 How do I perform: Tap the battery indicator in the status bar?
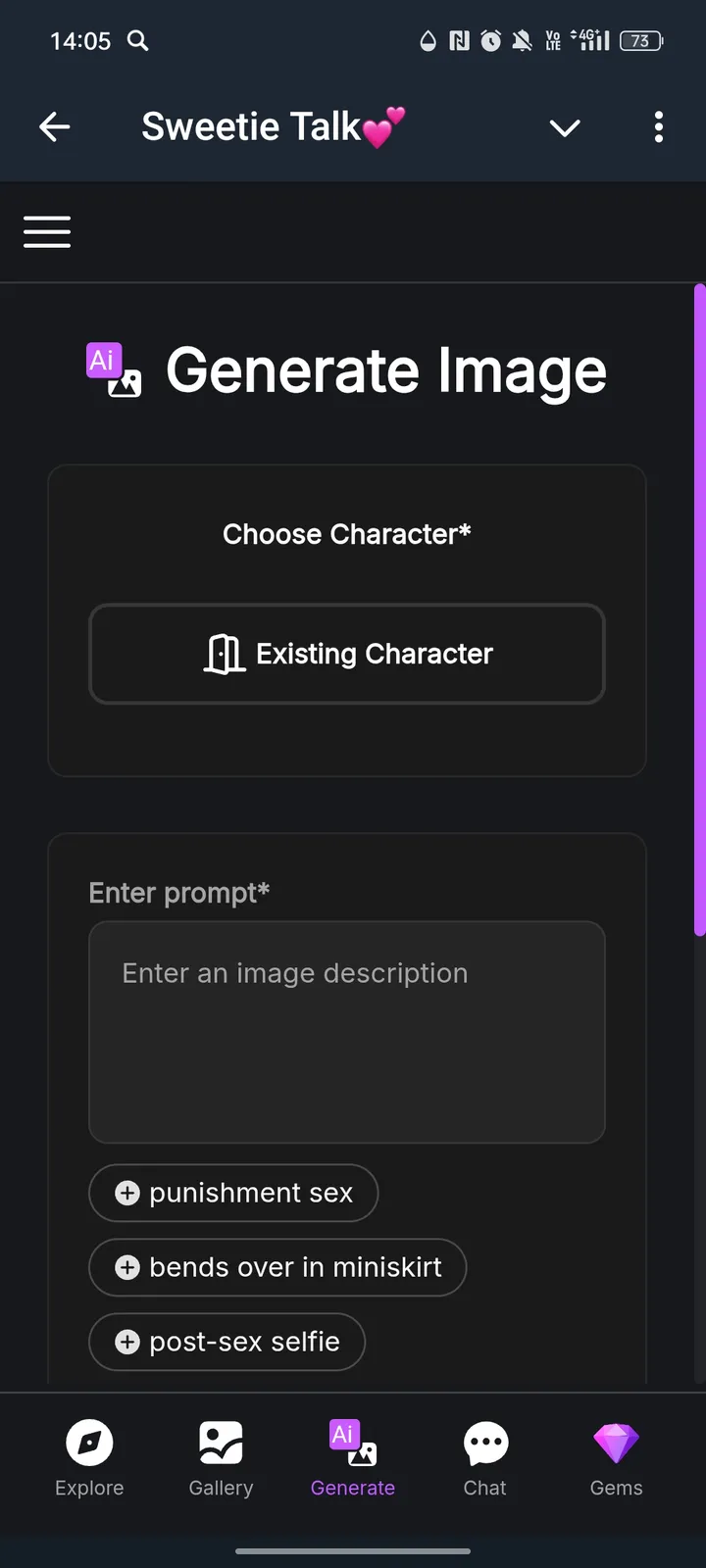pyautogui.click(x=641, y=41)
